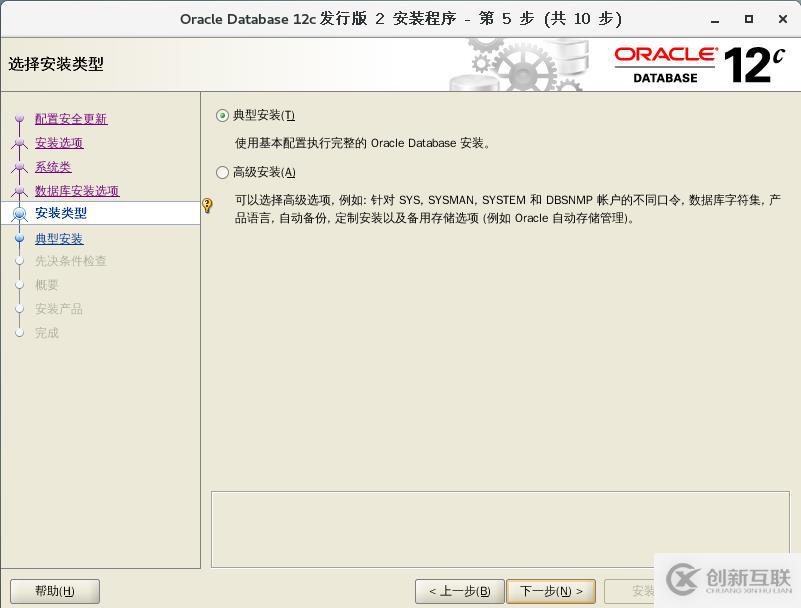Maximize the installer window
Image resolution: width=801 pixels, height=608 pixels.
click(x=748, y=19)
